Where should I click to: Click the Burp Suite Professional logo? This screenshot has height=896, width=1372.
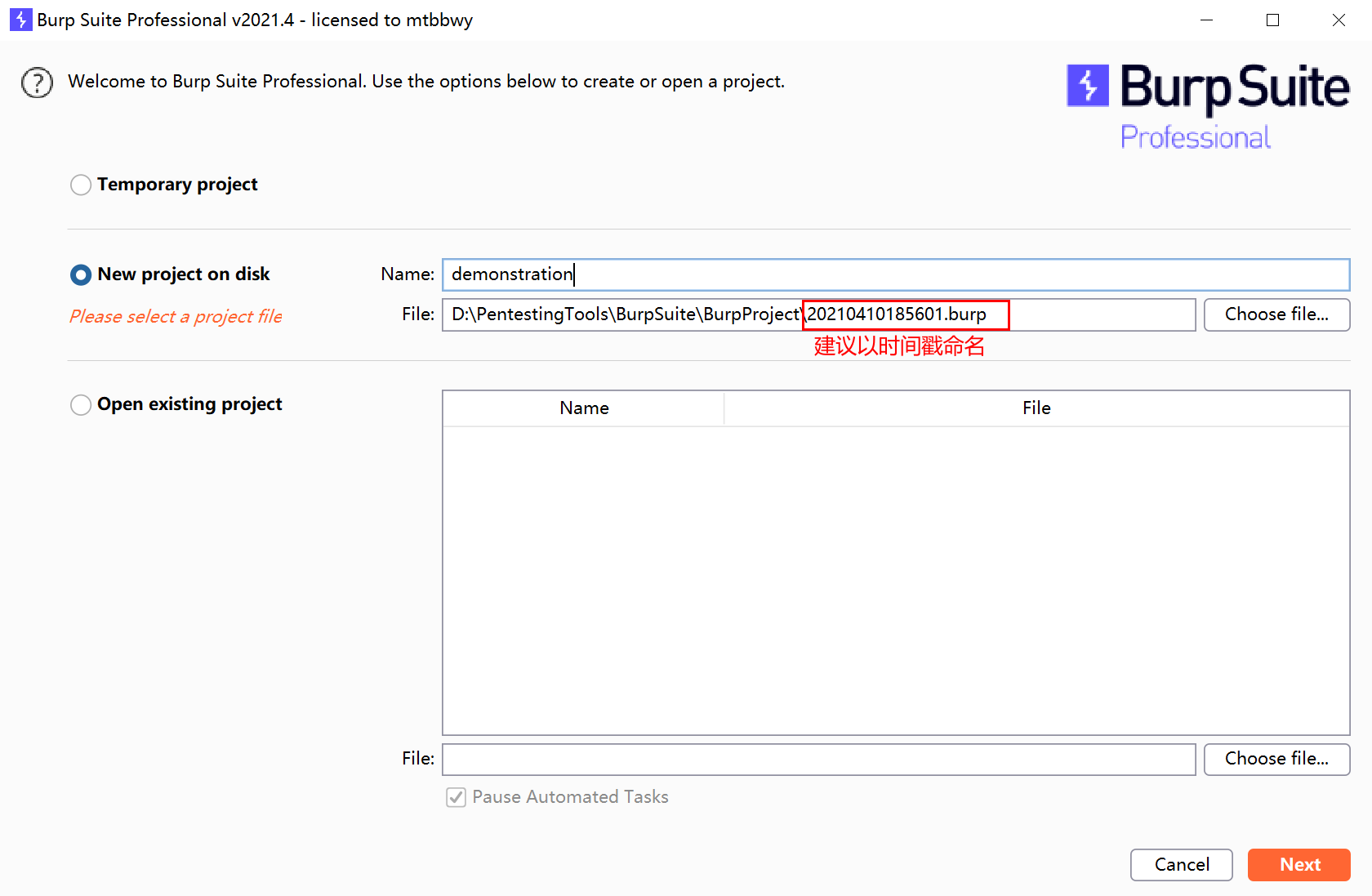(x=1208, y=107)
